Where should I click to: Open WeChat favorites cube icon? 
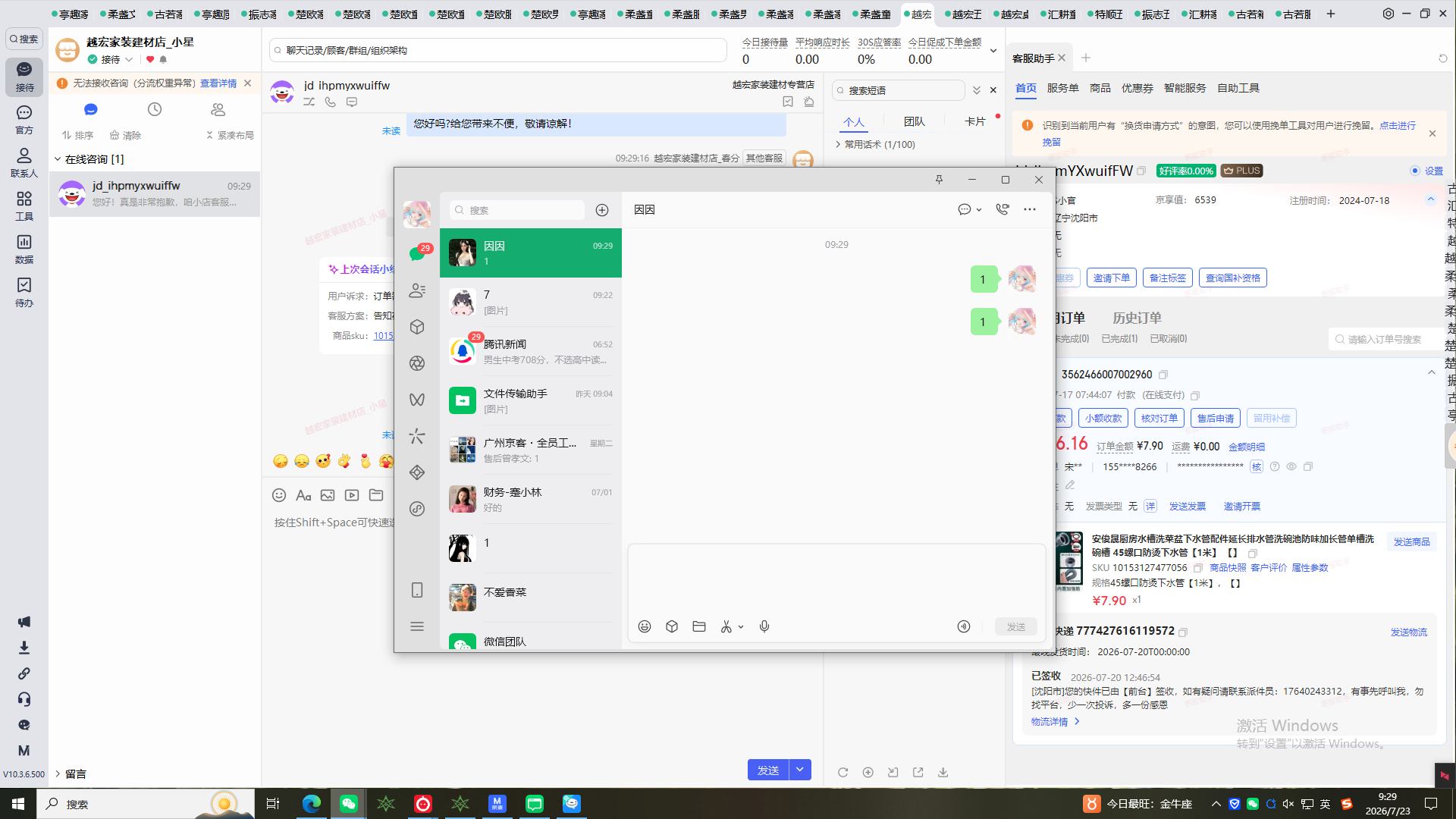[x=417, y=327]
